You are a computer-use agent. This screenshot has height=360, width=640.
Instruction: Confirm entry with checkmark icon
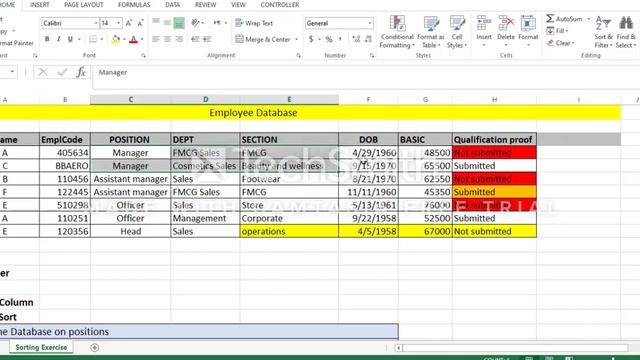[62, 72]
